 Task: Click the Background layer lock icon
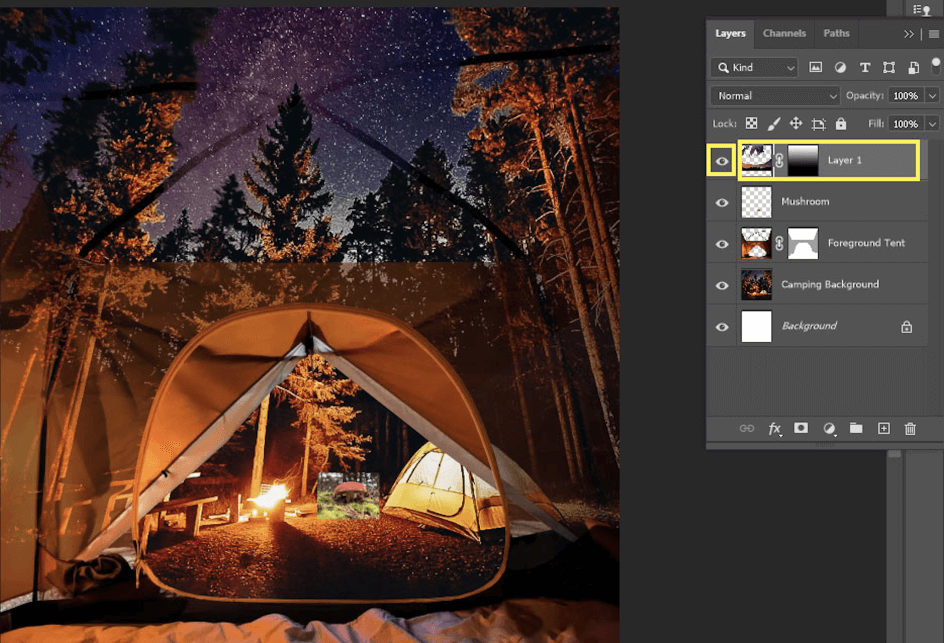tap(906, 327)
